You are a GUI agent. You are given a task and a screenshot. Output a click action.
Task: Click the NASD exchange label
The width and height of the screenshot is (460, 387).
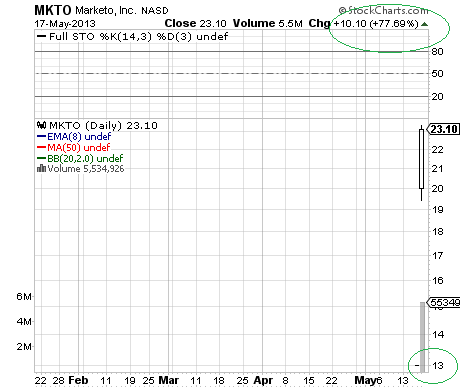(155, 11)
